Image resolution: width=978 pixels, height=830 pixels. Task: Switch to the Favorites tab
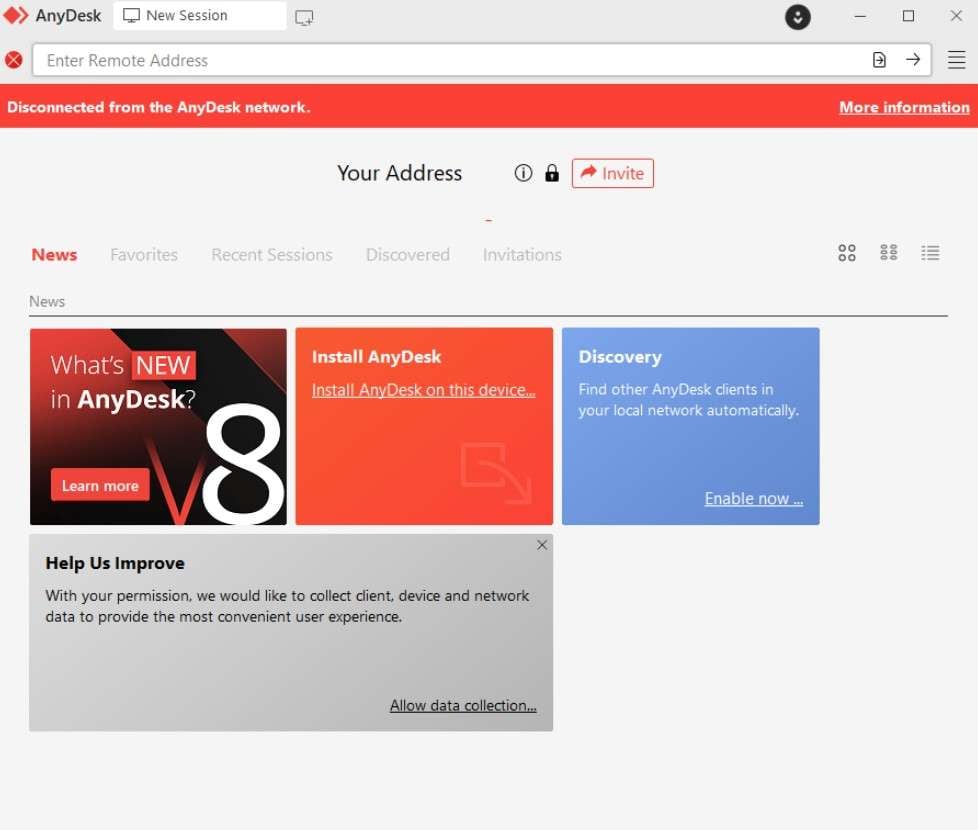pos(143,254)
